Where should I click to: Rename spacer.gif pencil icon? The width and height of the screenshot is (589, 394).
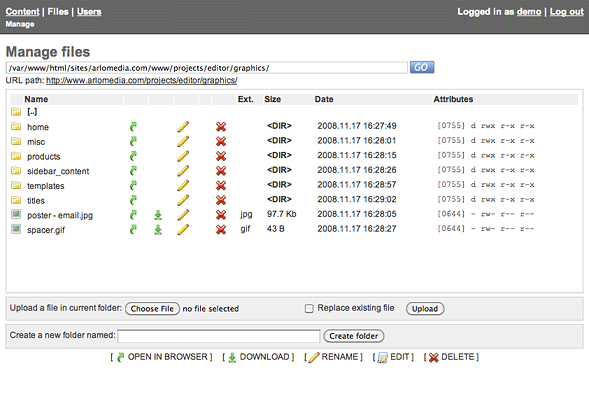point(183,229)
